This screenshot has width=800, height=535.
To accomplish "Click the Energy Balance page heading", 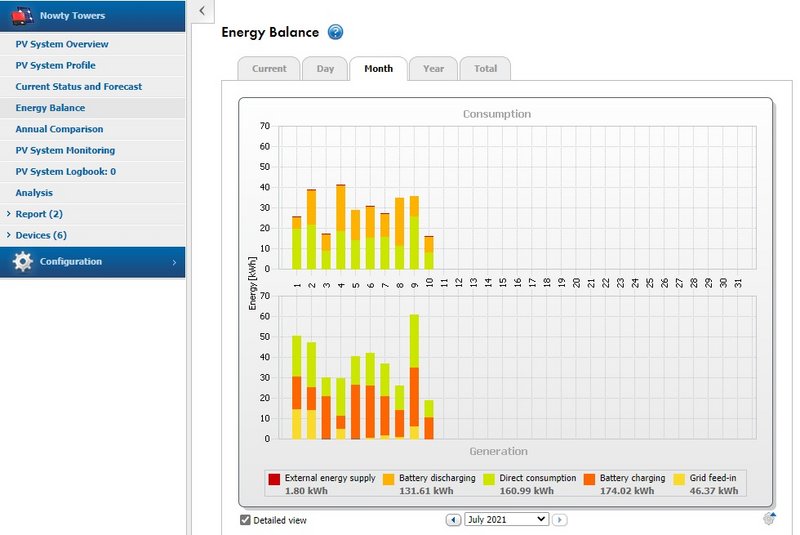I will (270, 32).
